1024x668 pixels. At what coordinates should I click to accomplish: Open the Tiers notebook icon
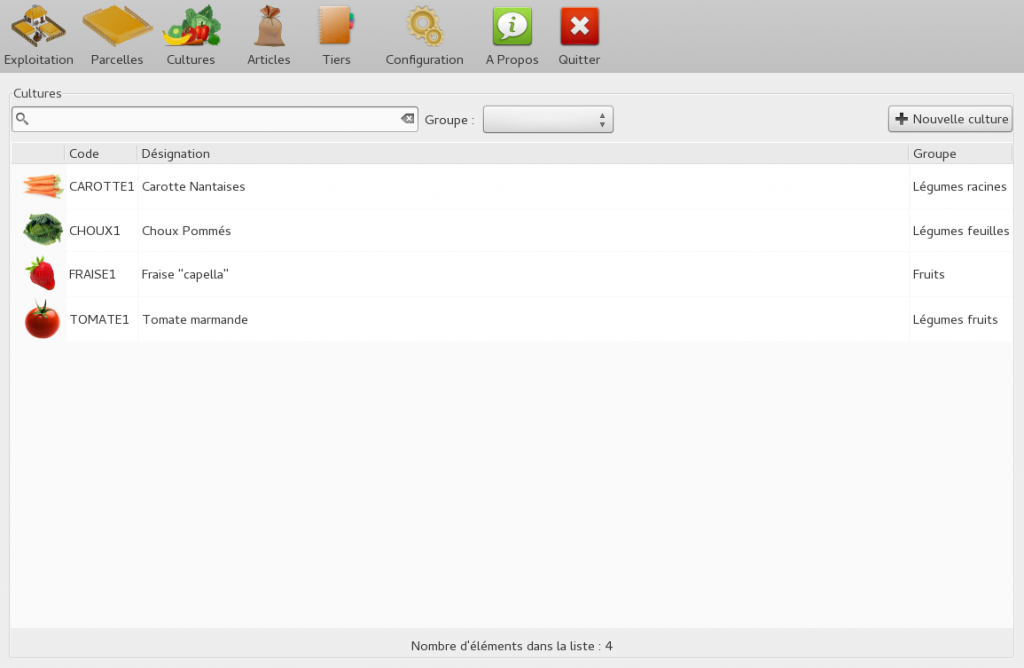click(336, 26)
